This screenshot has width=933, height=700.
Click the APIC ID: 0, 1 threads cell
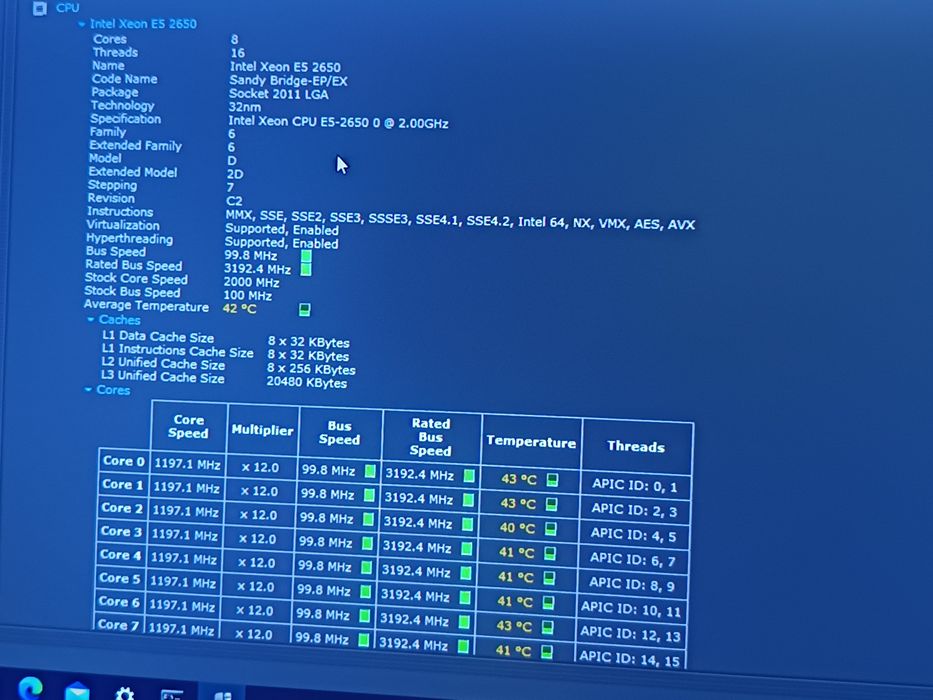click(x=634, y=486)
